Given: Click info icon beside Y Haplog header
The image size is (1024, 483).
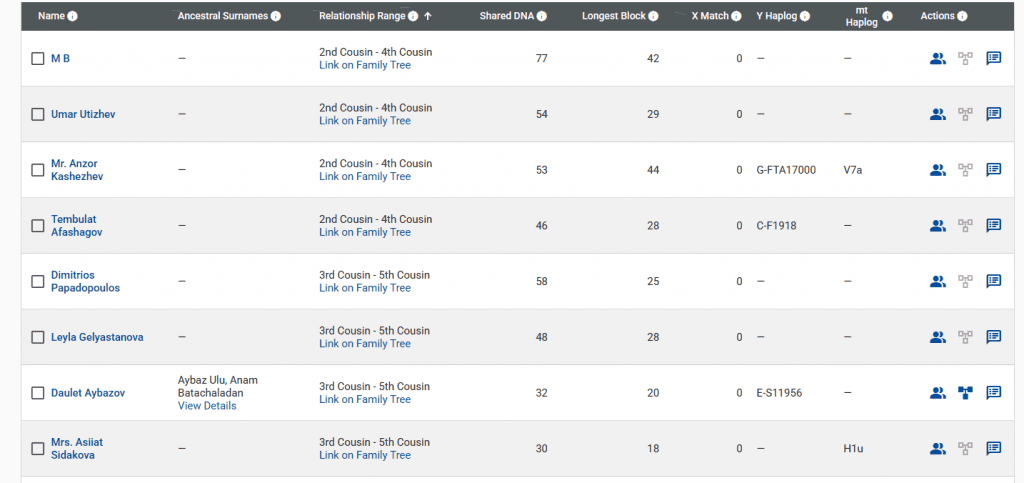Looking at the screenshot, I should 805,17.
